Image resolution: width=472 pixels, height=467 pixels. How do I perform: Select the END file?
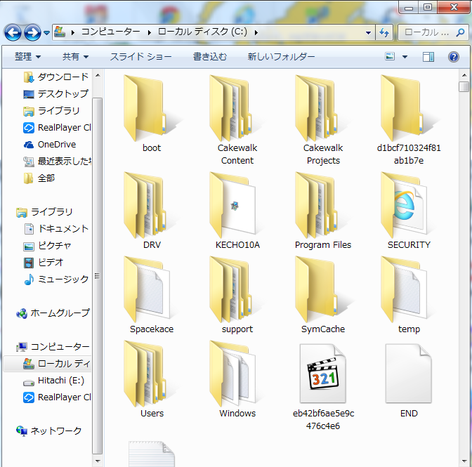pyautogui.click(x=409, y=379)
